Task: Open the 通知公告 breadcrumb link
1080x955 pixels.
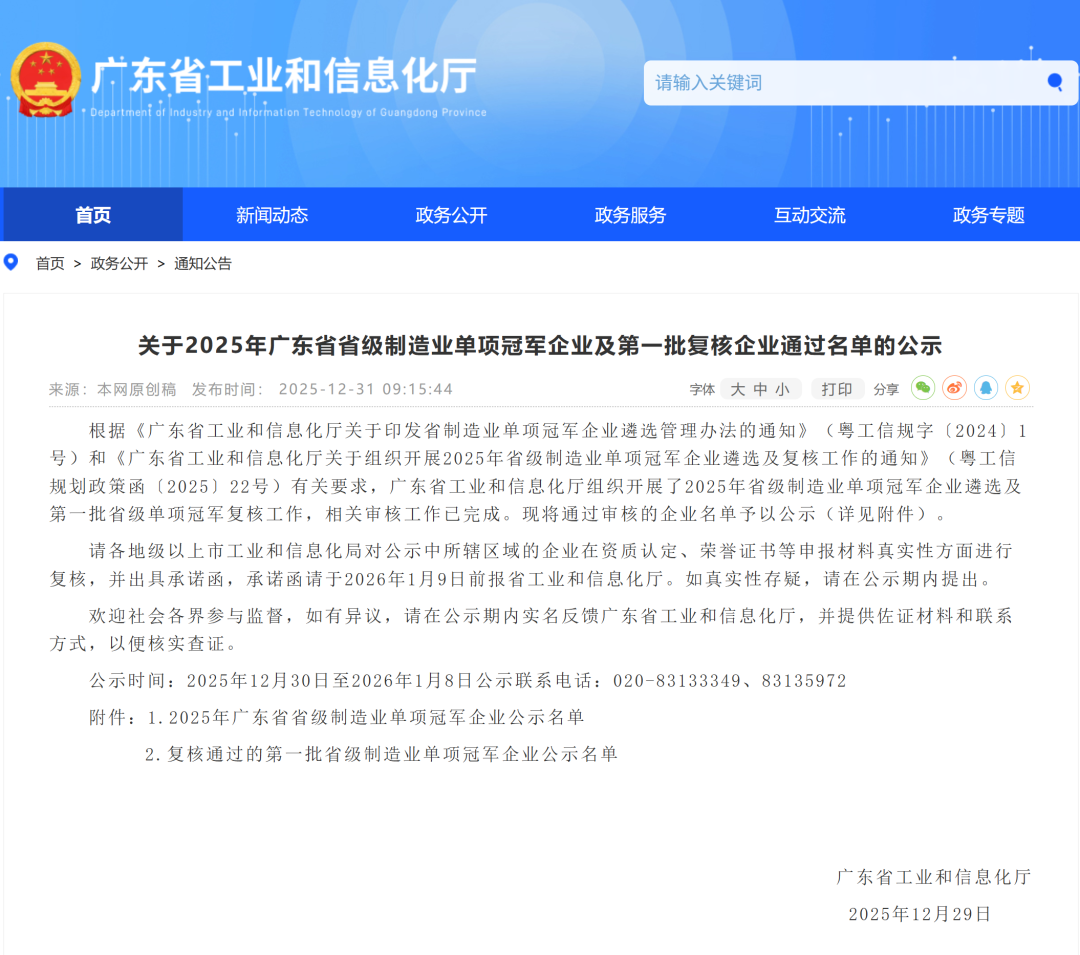Action: point(203,264)
